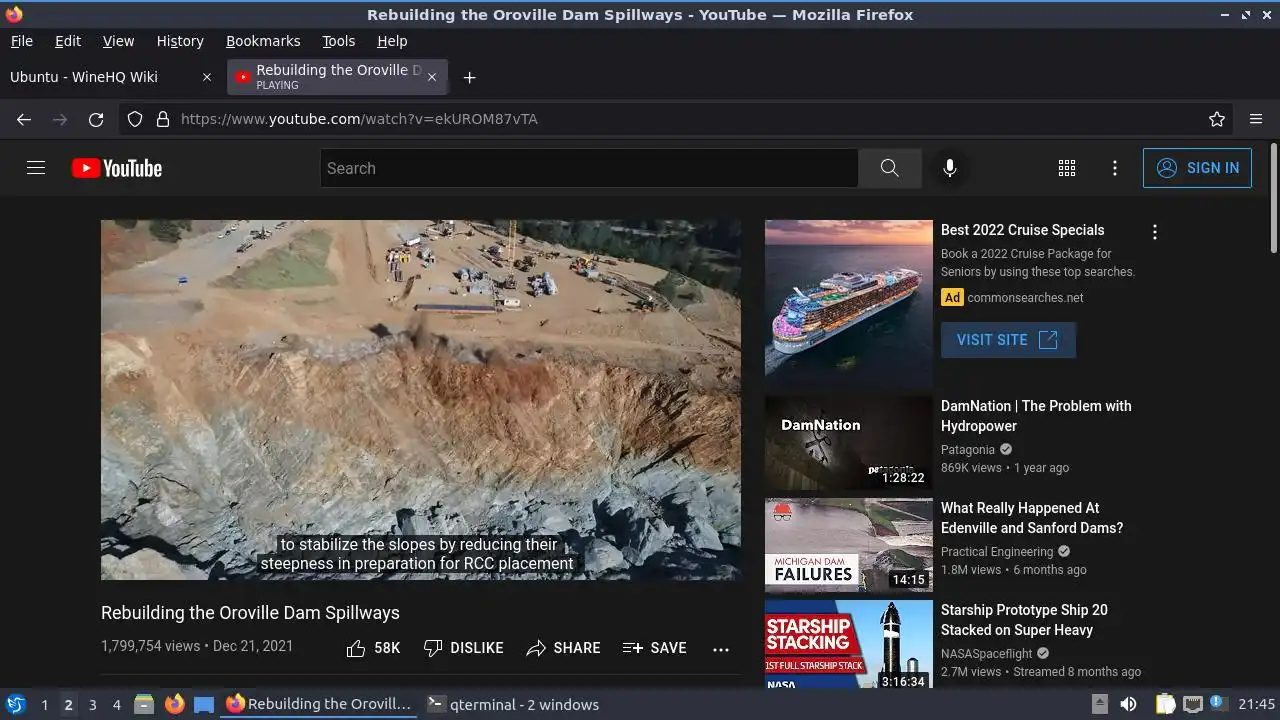The width and height of the screenshot is (1280, 720).
Task: Click the Practical Engineering channel name
Action: coord(997,552)
